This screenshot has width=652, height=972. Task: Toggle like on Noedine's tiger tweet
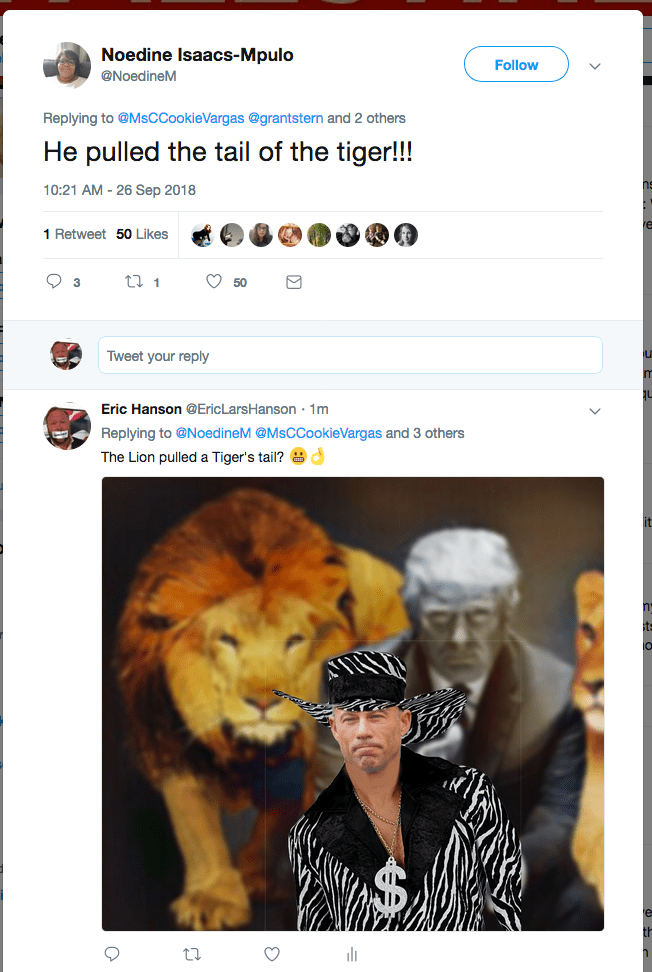pos(212,281)
